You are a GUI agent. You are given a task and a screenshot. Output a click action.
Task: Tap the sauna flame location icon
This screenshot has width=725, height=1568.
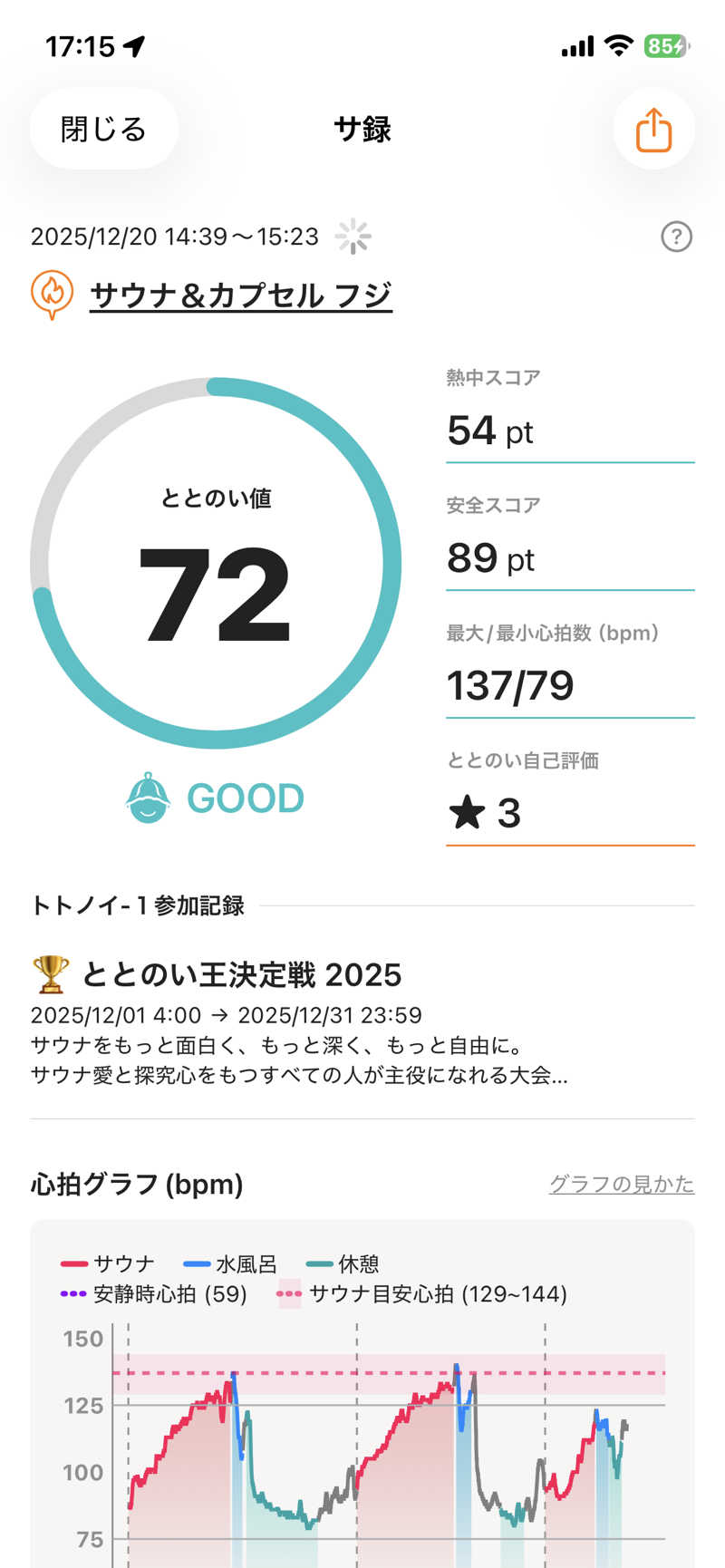pos(53,295)
